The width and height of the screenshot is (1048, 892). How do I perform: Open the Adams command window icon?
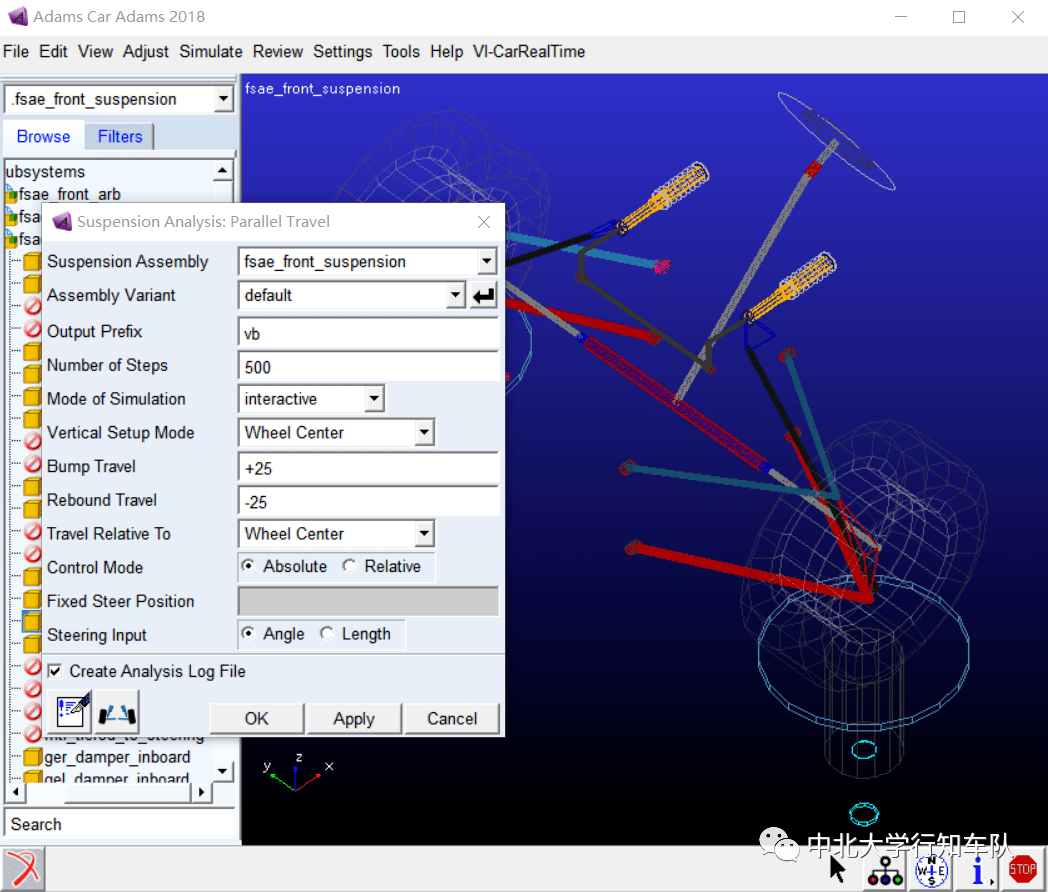pos(23,869)
